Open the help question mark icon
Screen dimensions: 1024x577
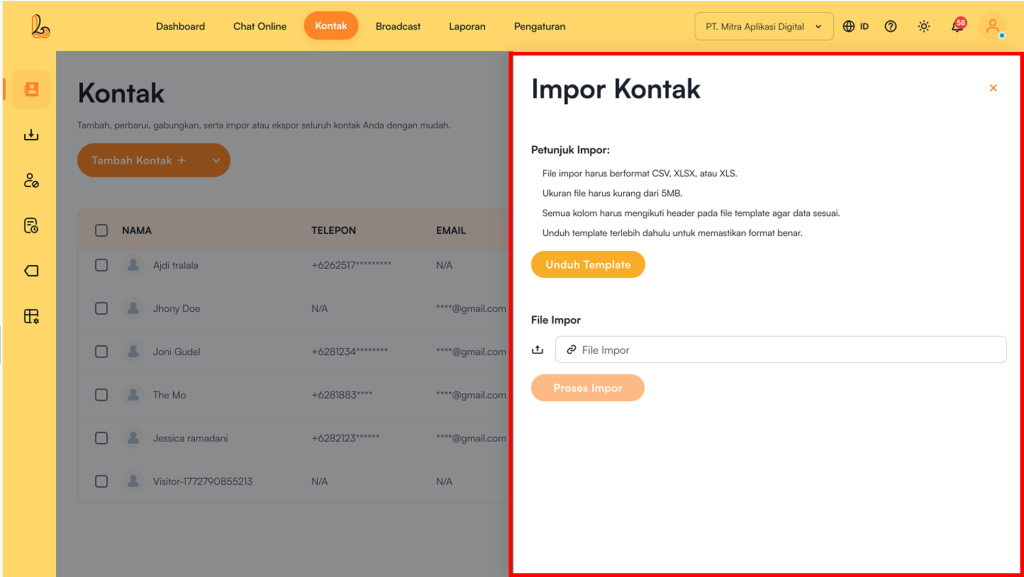point(891,26)
